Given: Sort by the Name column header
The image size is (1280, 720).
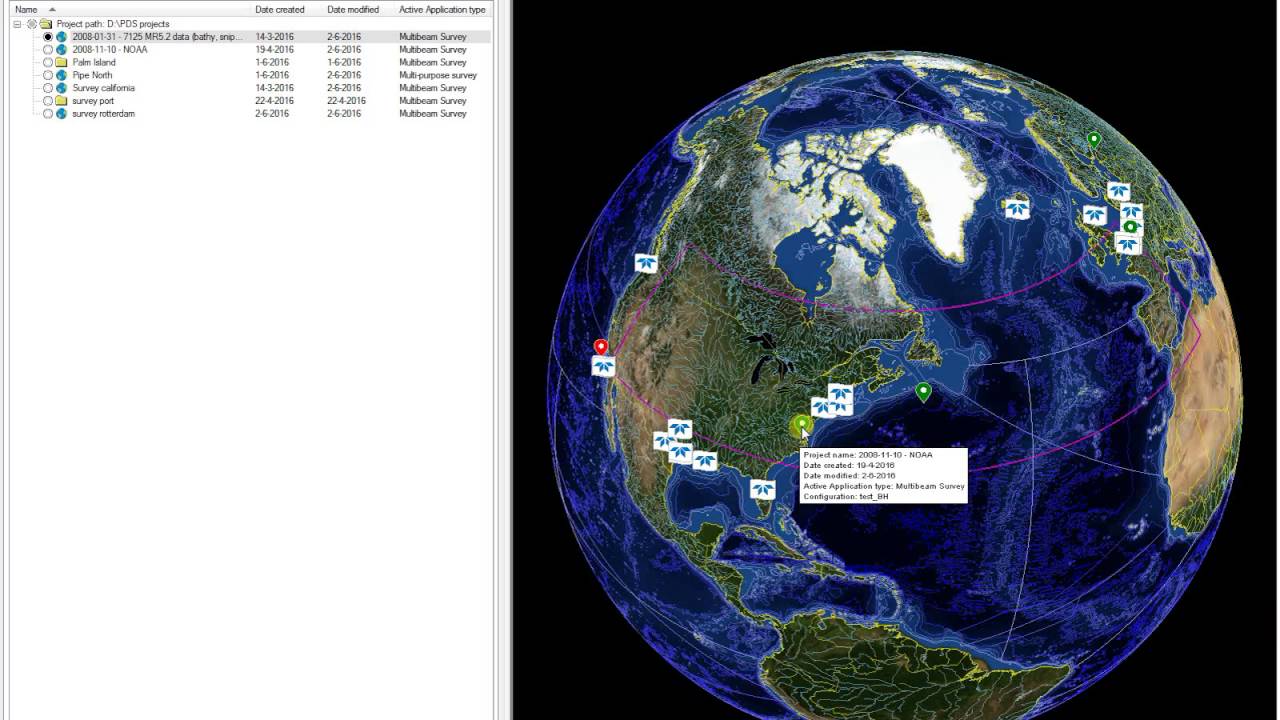Looking at the screenshot, I should click(x=26, y=9).
